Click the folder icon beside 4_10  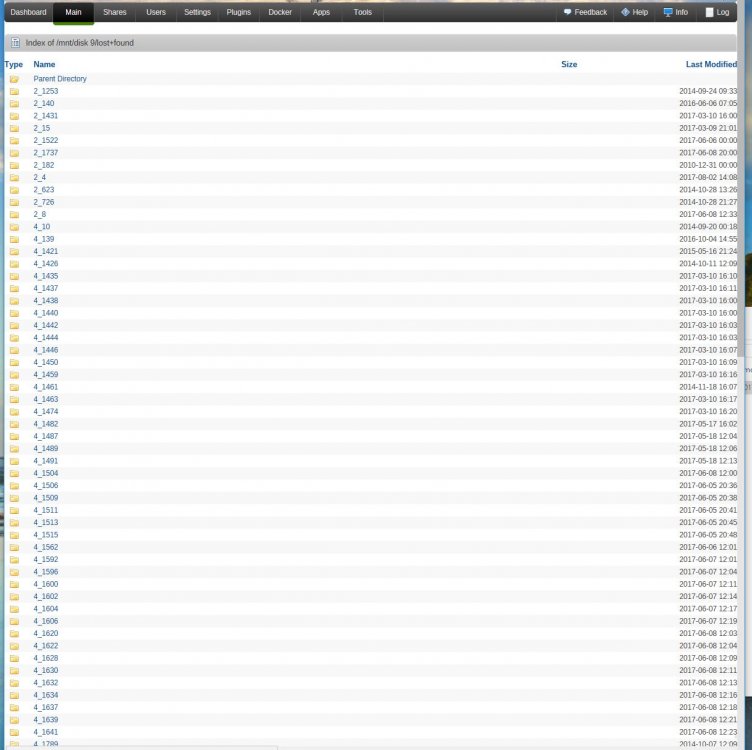click(x=14, y=227)
